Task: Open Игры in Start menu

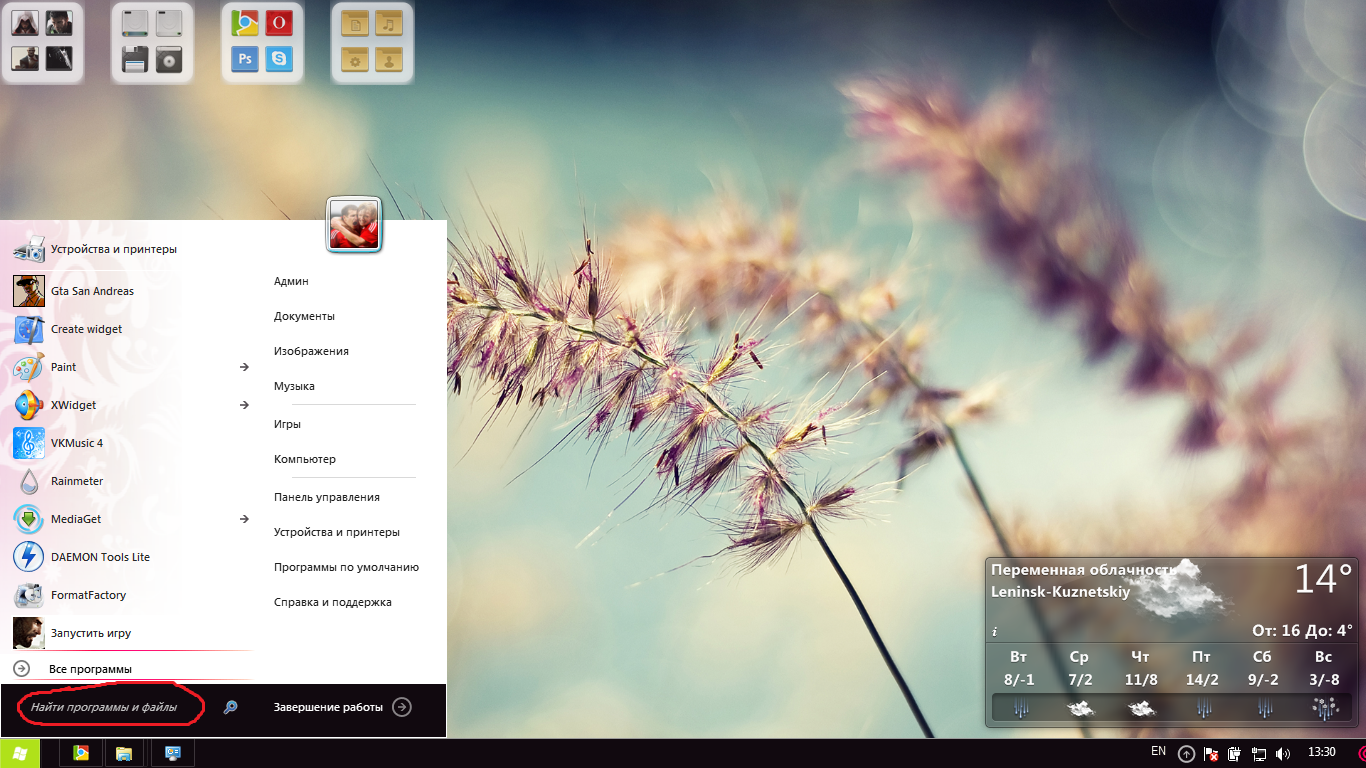Action: [287, 424]
